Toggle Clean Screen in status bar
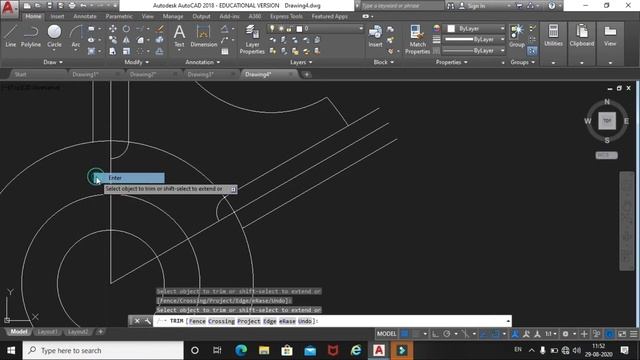Viewport: 640px width, 360px height. [x=622, y=334]
